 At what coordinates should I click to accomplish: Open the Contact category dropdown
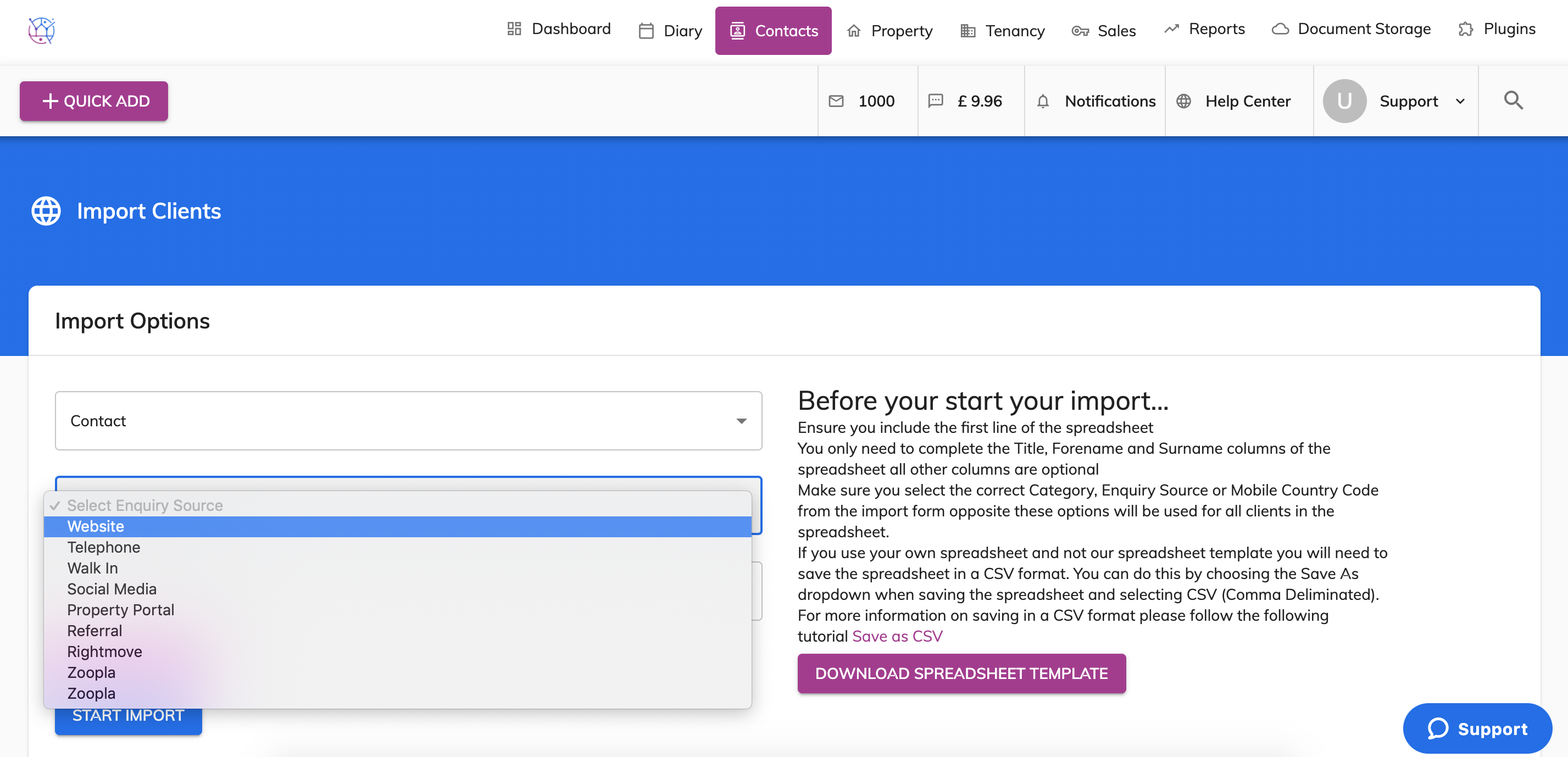tap(408, 420)
